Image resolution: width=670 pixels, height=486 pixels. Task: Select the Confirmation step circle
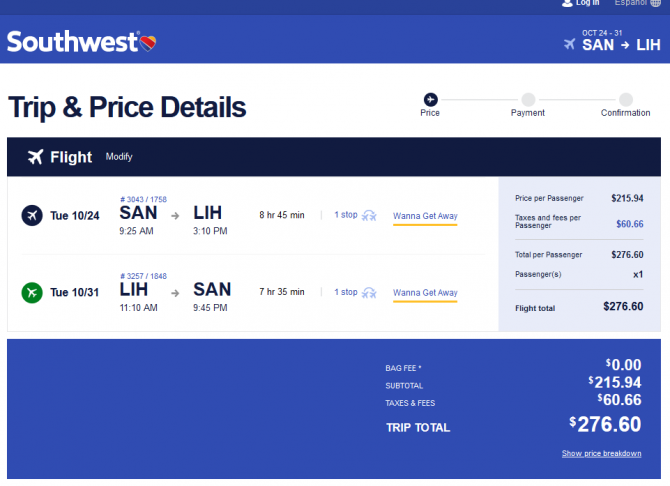coord(626,100)
